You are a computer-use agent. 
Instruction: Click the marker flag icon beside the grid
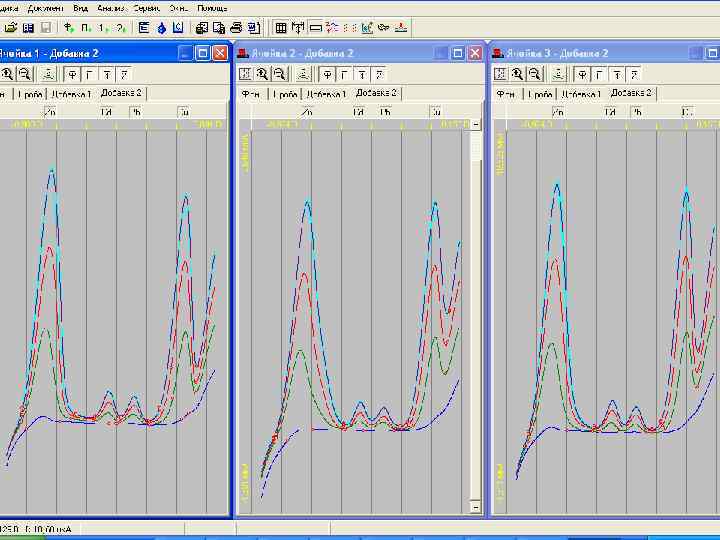coord(298,28)
